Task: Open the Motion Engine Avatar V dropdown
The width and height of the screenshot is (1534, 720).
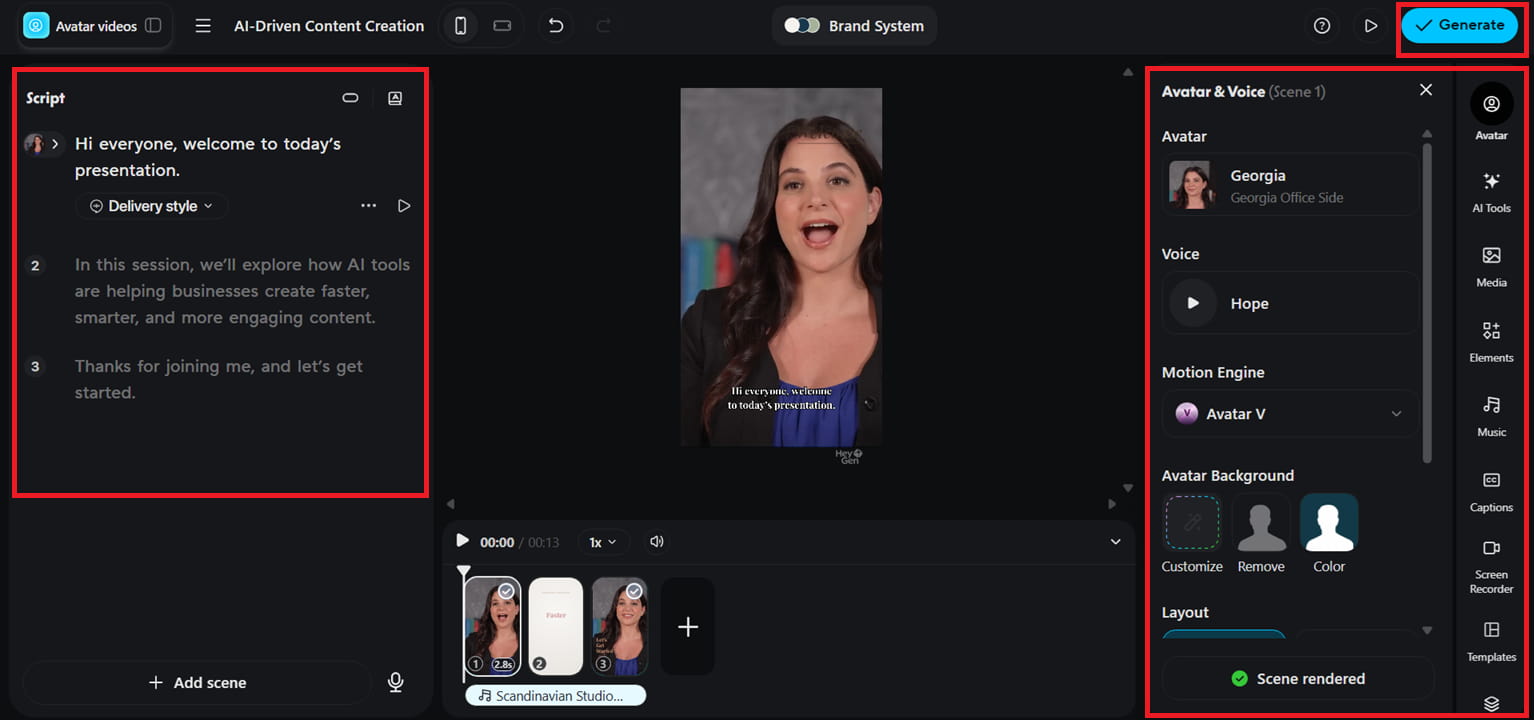Action: [1290, 414]
